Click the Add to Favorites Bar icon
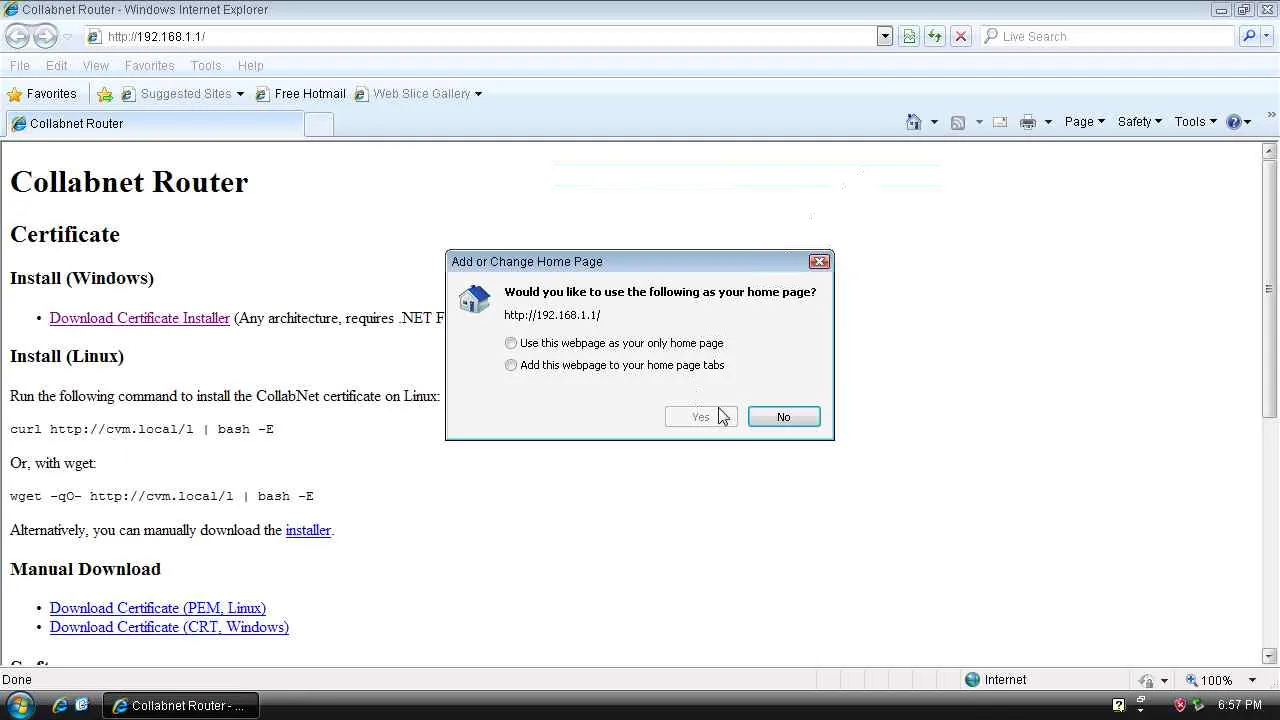The image size is (1280, 720). (105, 94)
